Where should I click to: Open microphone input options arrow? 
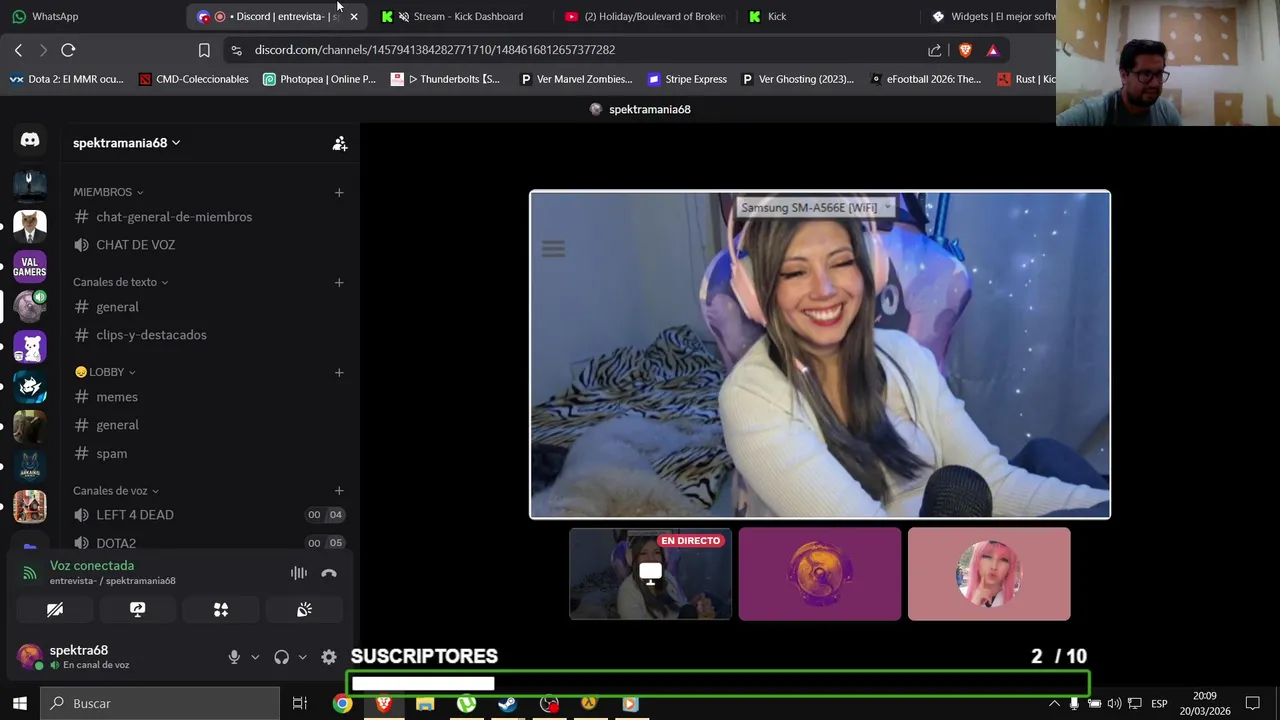coord(255,657)
